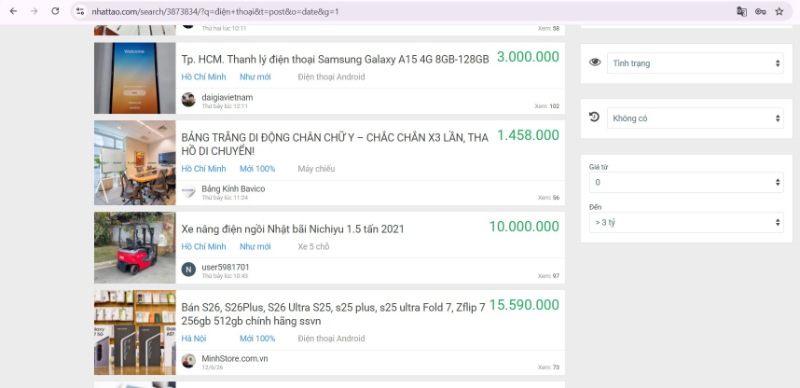Click Hồ Chí Minh on Samsung A15 listing
This screenshot has height=388, width=800.
click(204, 77)
